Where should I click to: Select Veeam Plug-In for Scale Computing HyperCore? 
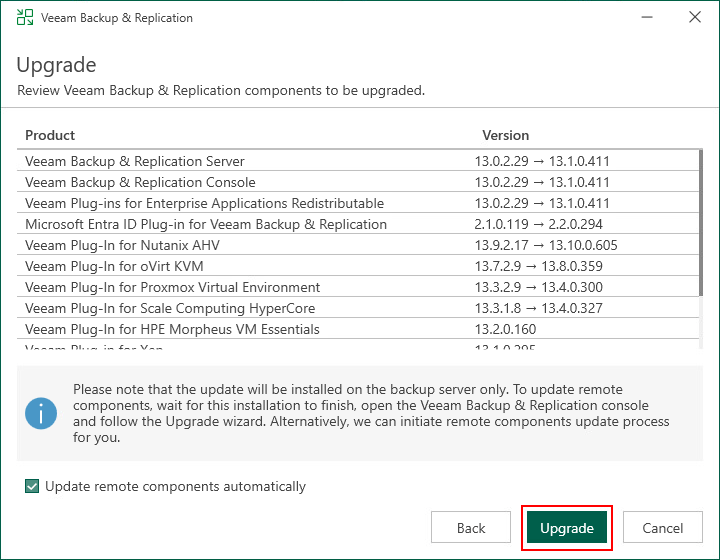(358, 308)
